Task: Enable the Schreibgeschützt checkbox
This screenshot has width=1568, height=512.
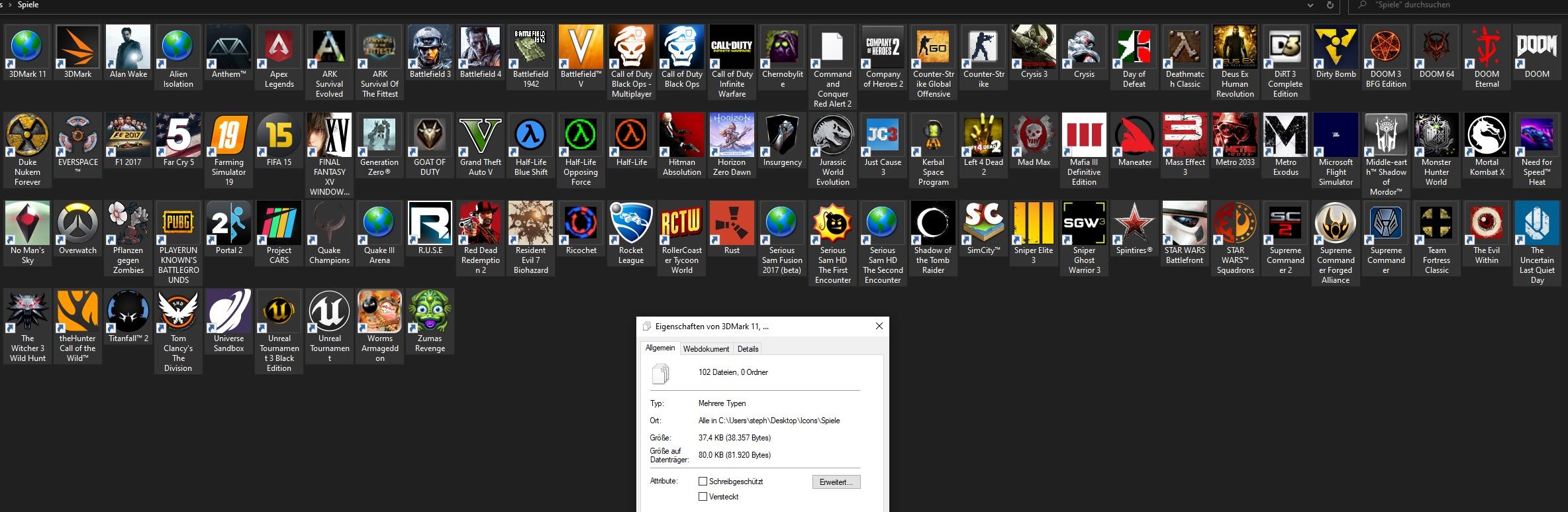Action: [x=703, y=482]
